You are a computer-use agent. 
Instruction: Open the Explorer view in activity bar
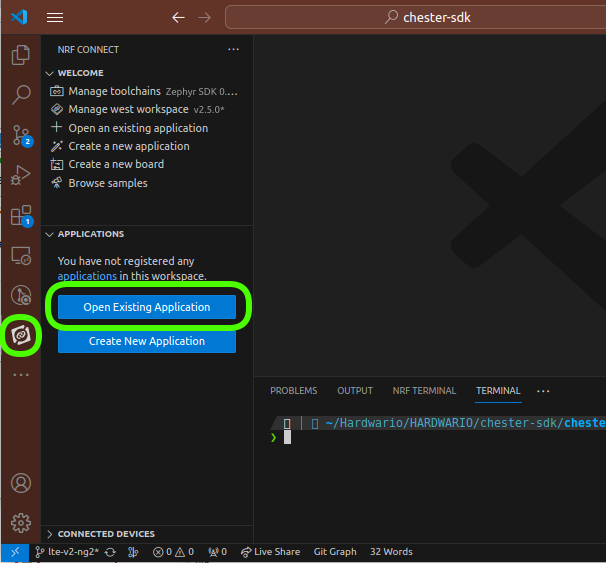(x=20, y=55)
